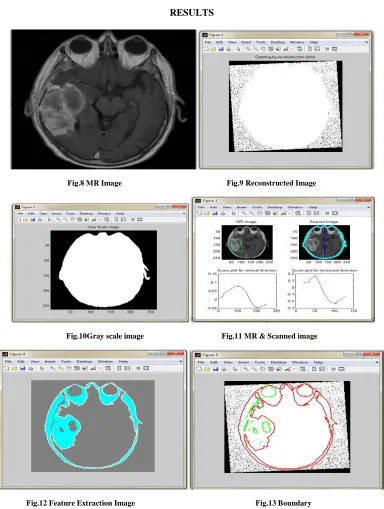Screen dimensions: 384x509
Task: Click New Figure icon in Figure 4 toolbar
Action: coord(6,368)
